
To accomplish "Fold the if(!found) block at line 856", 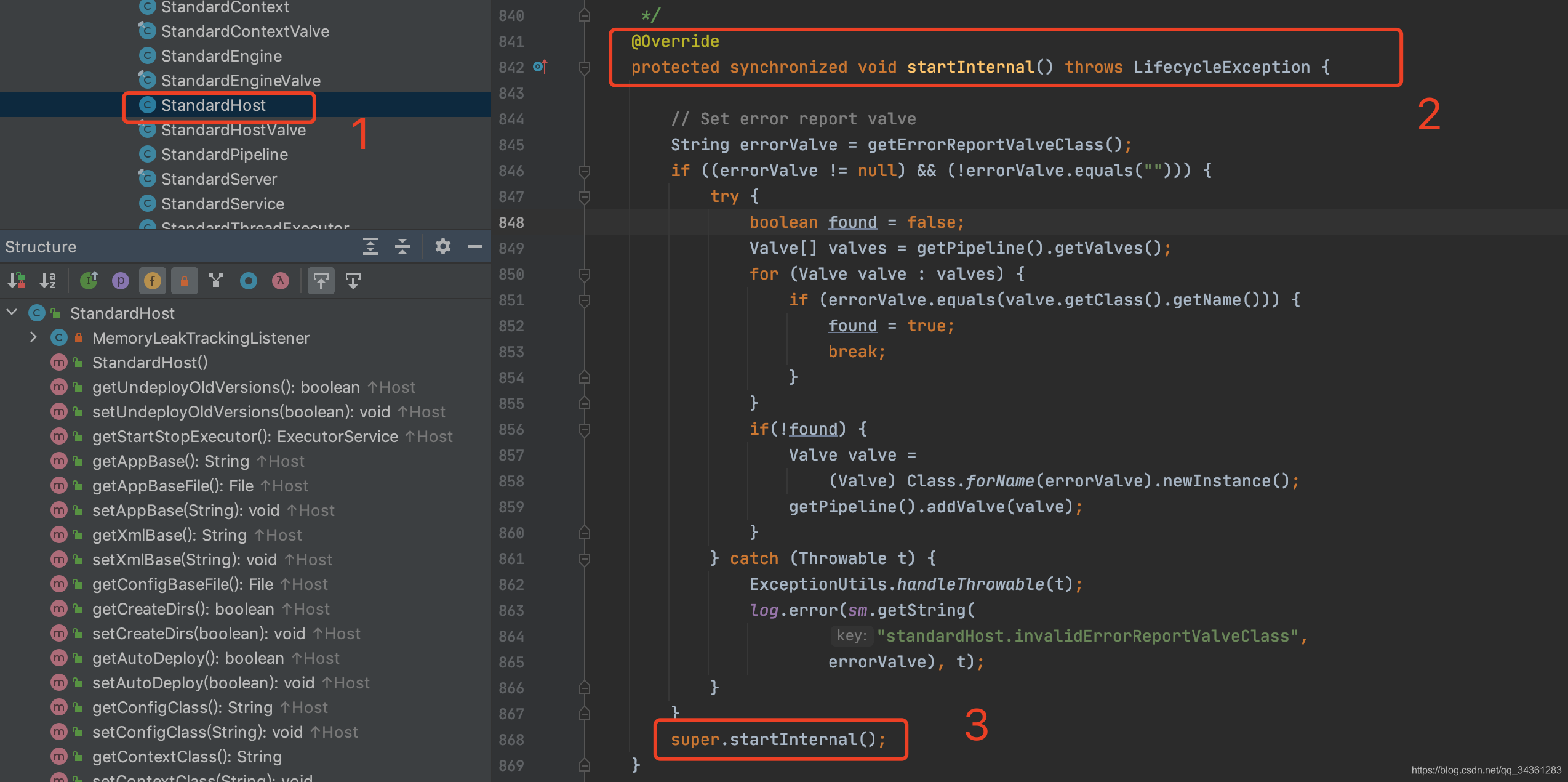I will [585, 429].
